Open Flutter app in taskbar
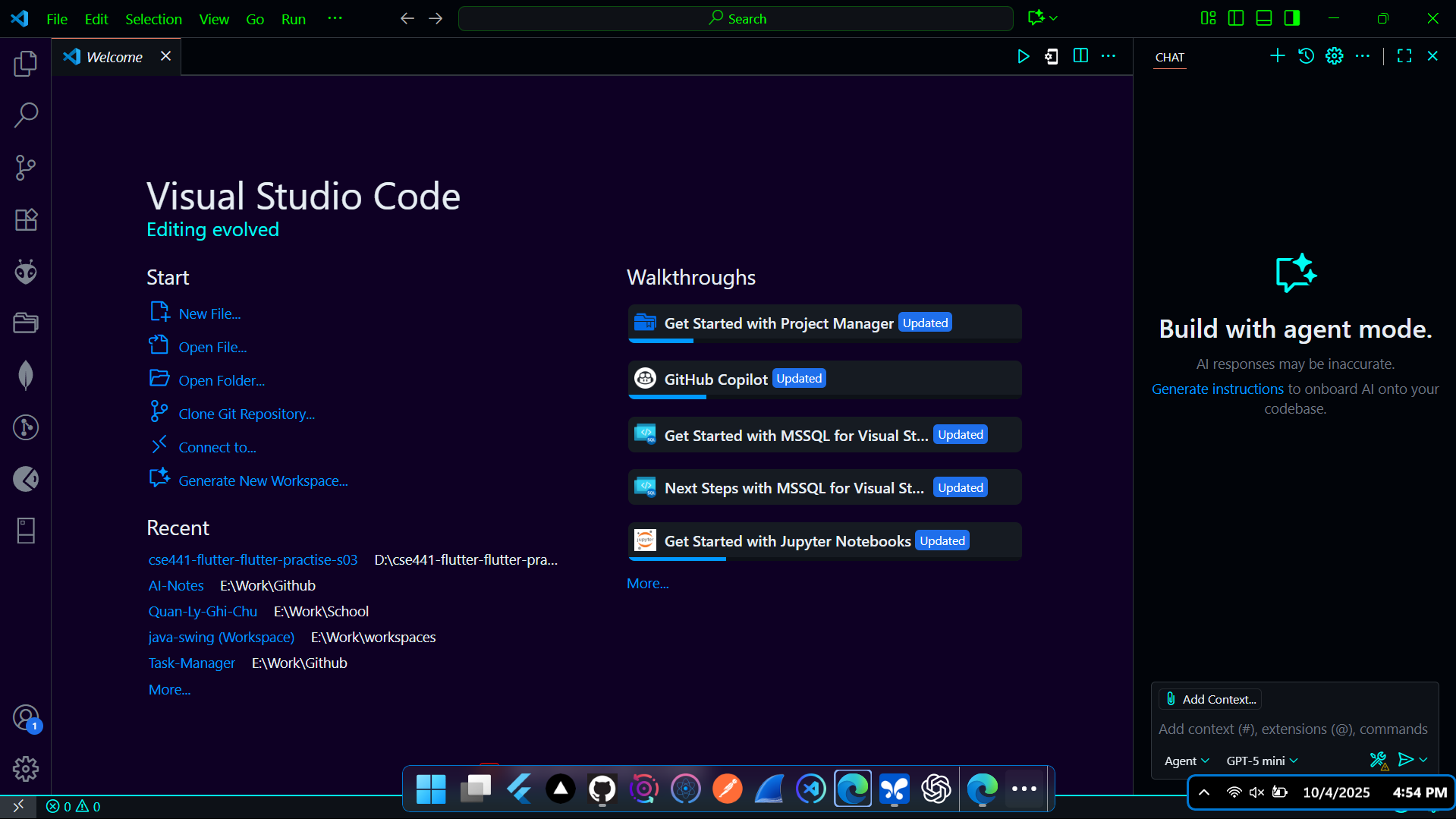 (519, 789)
